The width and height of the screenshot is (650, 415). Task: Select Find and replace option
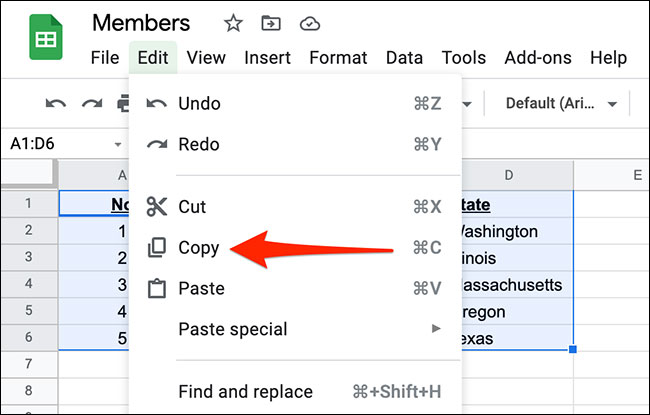[245, 392]
